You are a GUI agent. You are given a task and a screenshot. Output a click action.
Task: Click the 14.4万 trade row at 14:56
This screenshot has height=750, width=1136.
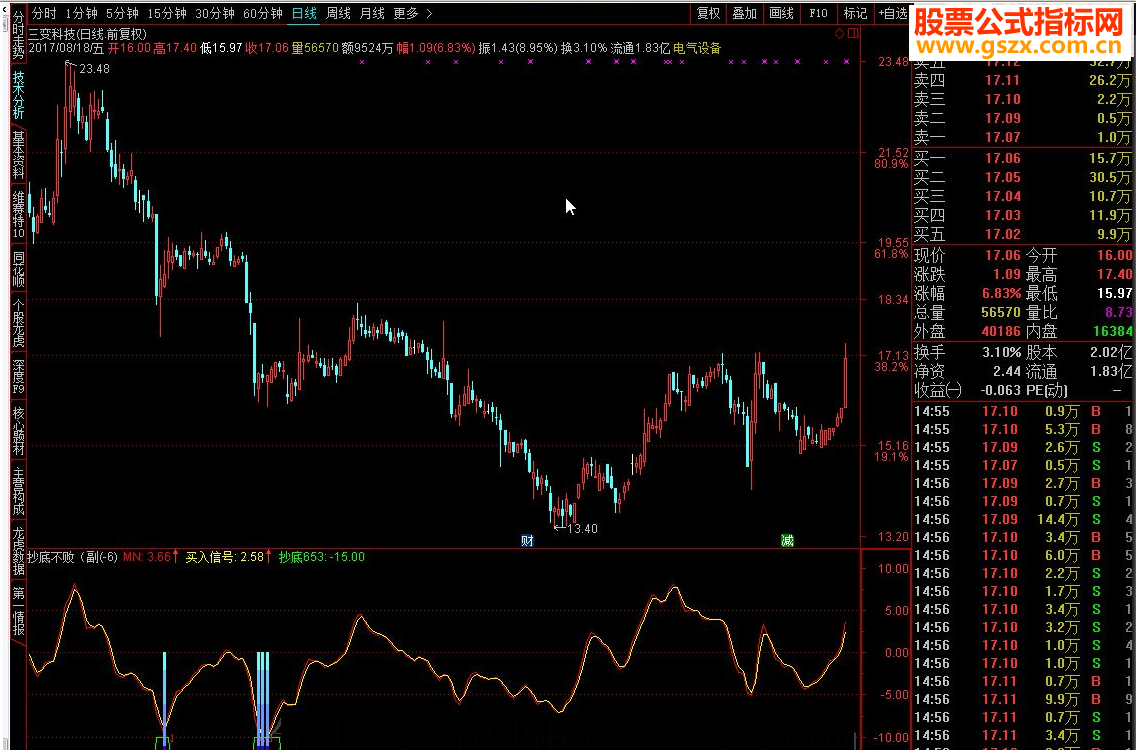pyautogui.click(x=1023, y=520)
